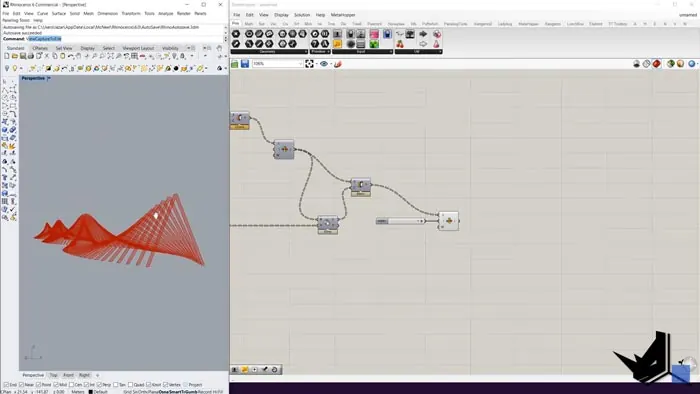Screen dimensions: 700x394
Task: Toggle the Vertex osnap checkbox
Action: click(x=166, y=385)
